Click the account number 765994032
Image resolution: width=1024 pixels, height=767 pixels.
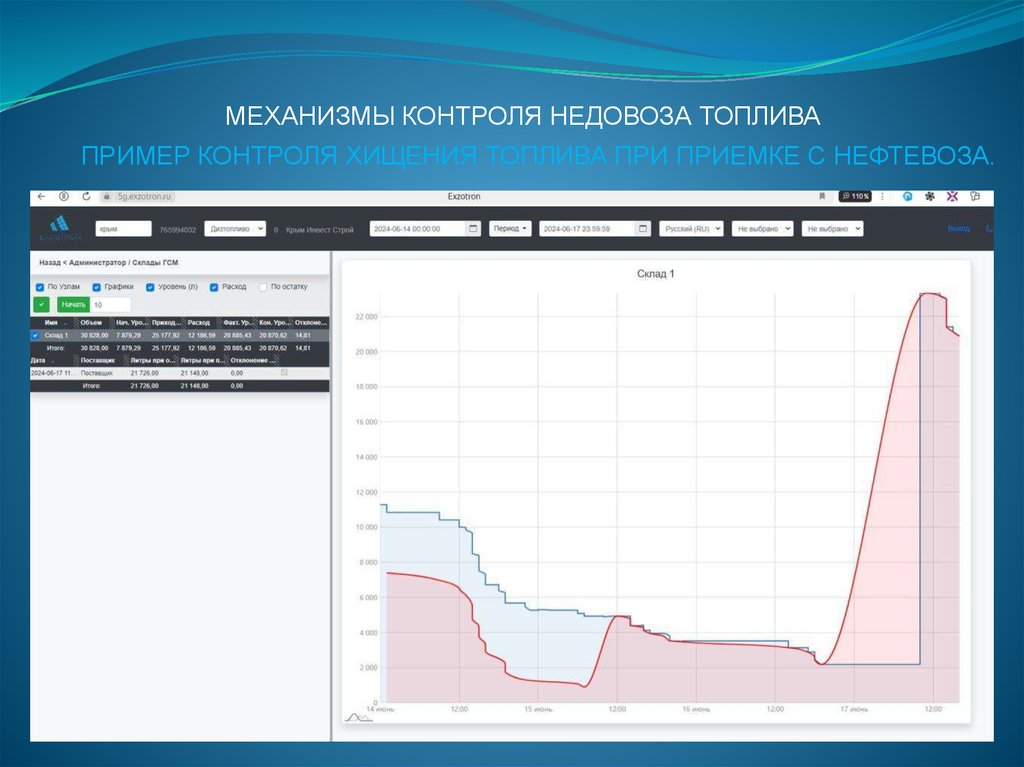pyautogui.click(x=178, y=229)
